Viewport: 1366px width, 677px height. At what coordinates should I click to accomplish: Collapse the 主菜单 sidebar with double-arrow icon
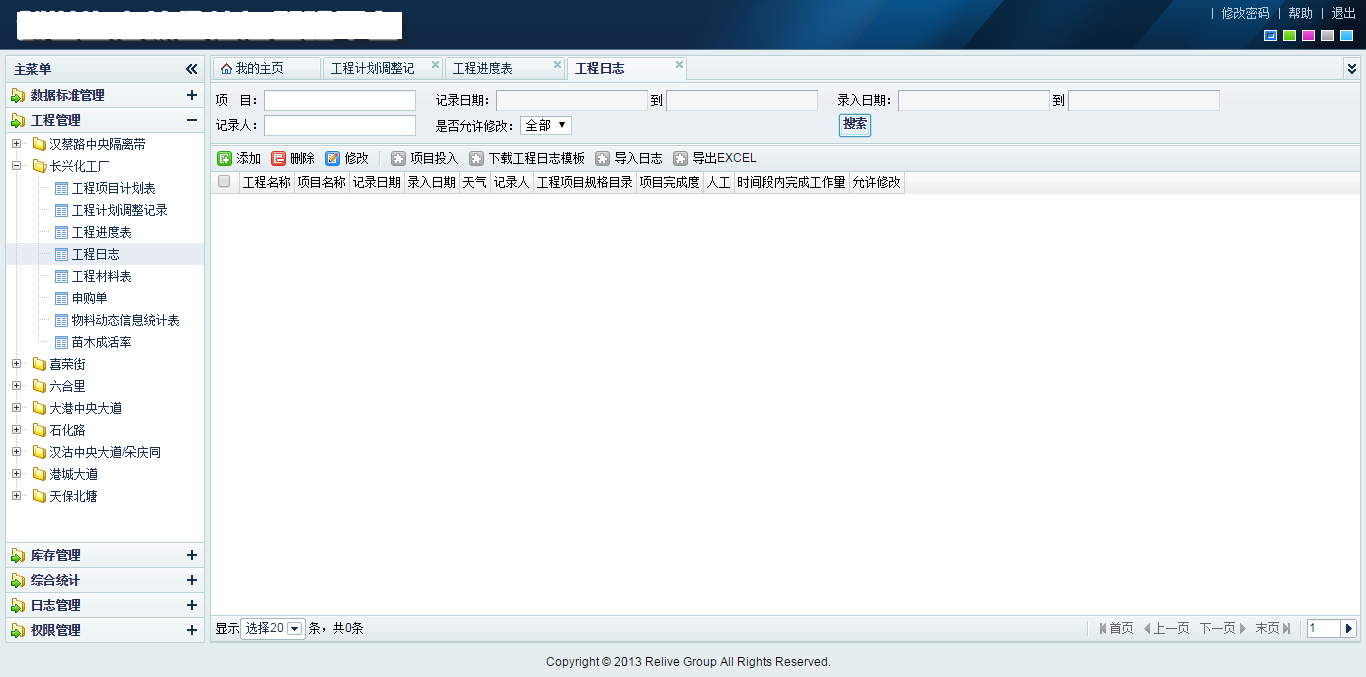pos(191,69)
